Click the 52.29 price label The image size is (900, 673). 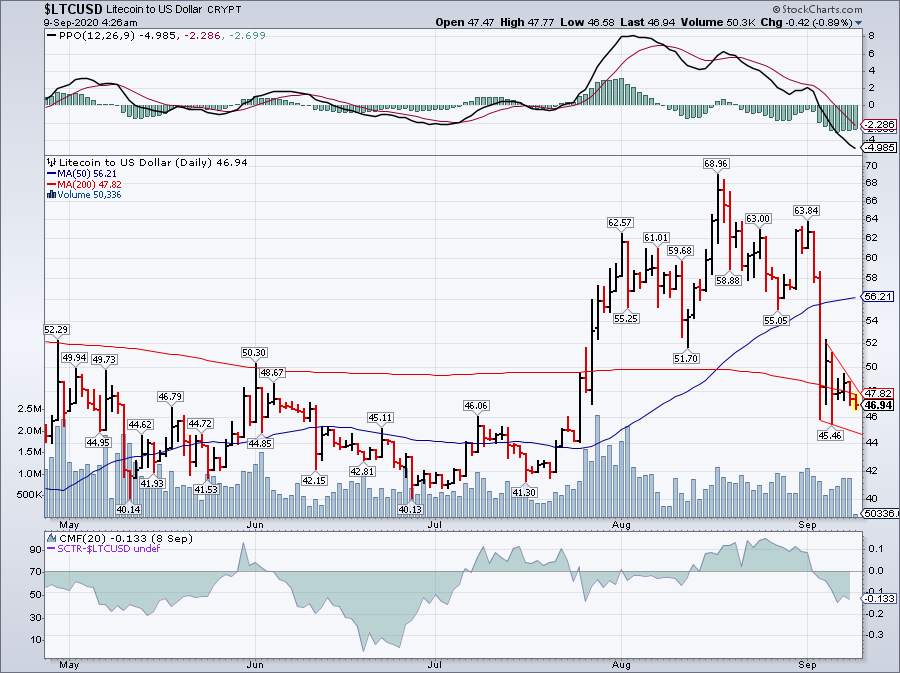coord(56,329)
